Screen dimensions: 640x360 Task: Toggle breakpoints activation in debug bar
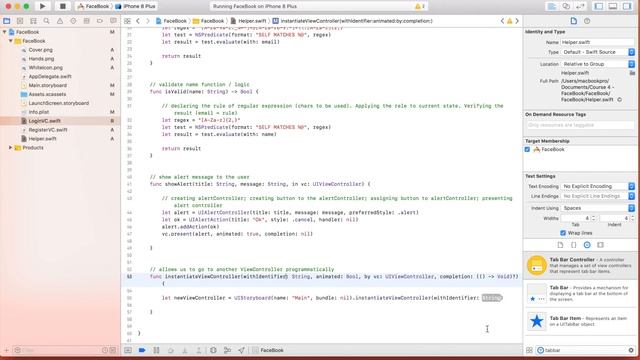pyautogui.click(x=142, y=350)
